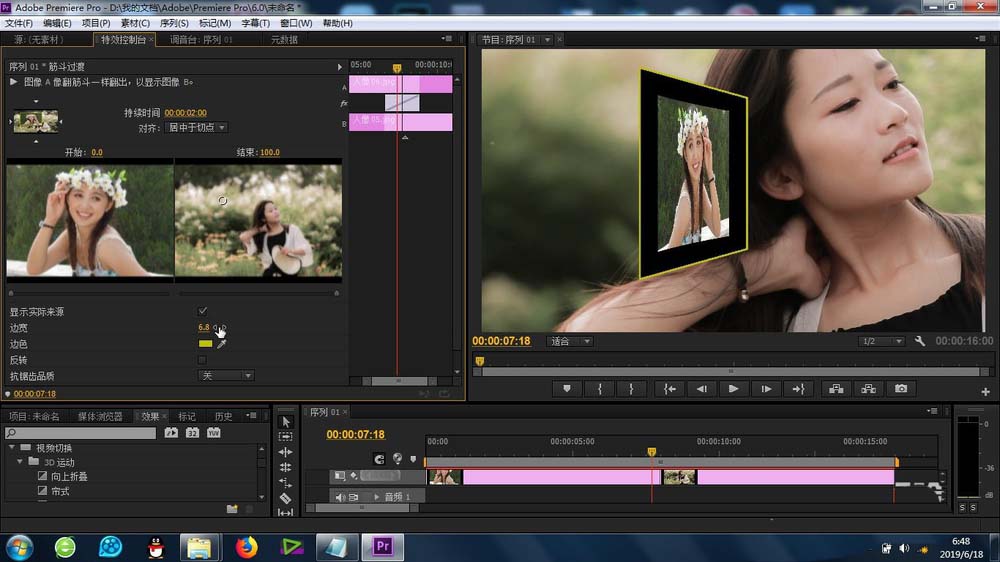Click timeline timecode 00:00:07:18
Viewport: 1000px width, 562px height.
(x=355, y=434)
